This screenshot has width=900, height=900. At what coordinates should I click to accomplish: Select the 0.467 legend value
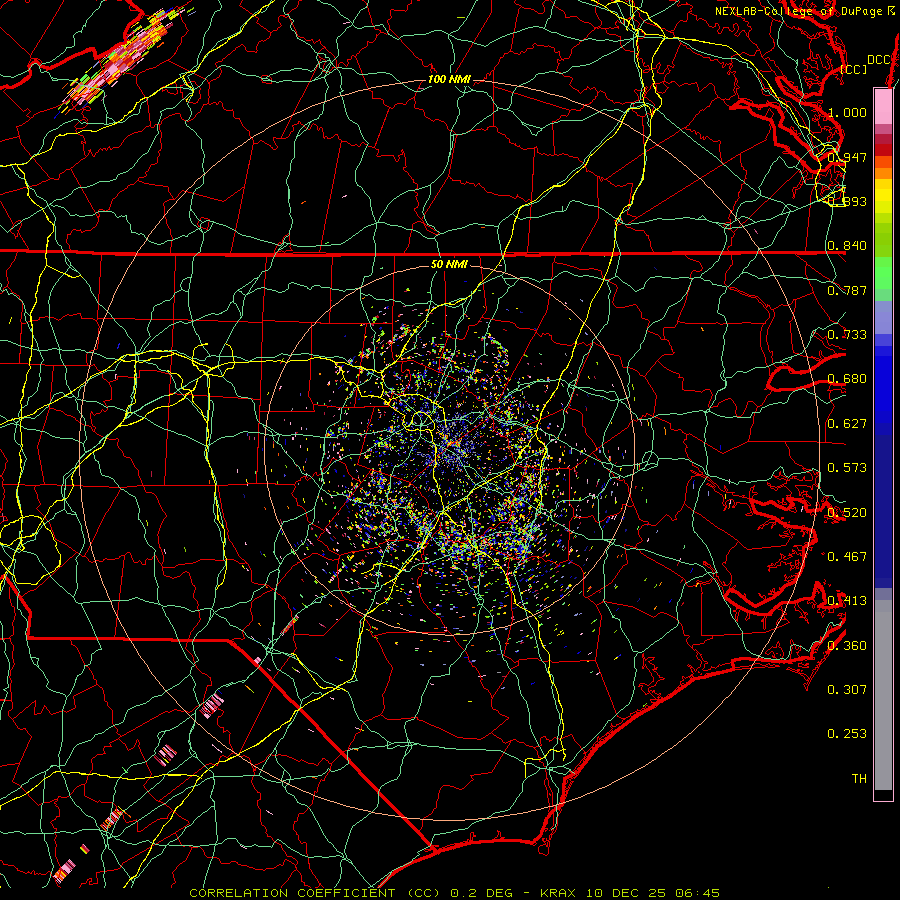coord(847,557)
